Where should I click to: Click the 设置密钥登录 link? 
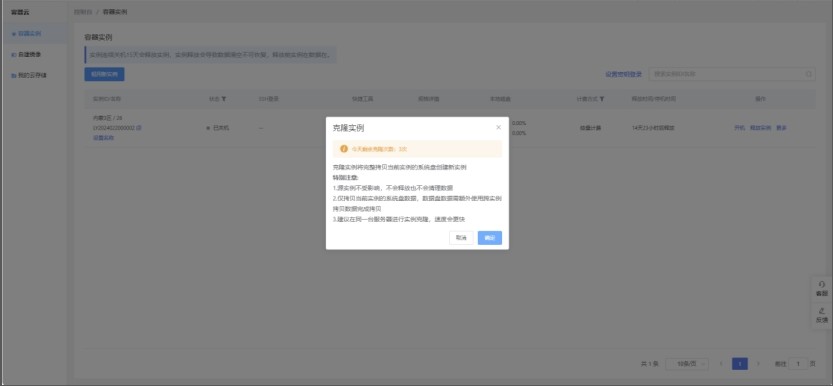point(624,74)
